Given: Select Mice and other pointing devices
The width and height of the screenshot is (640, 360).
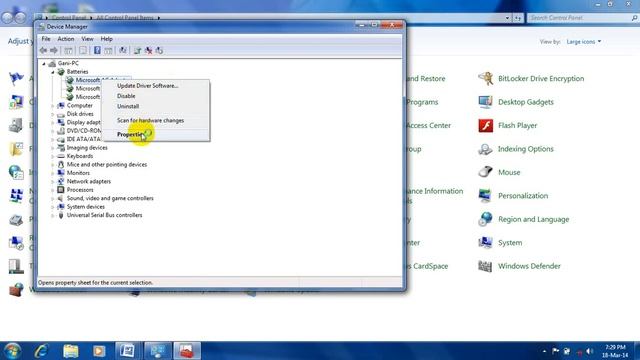Looking at the screenshot, I should [x=107, y=164].
